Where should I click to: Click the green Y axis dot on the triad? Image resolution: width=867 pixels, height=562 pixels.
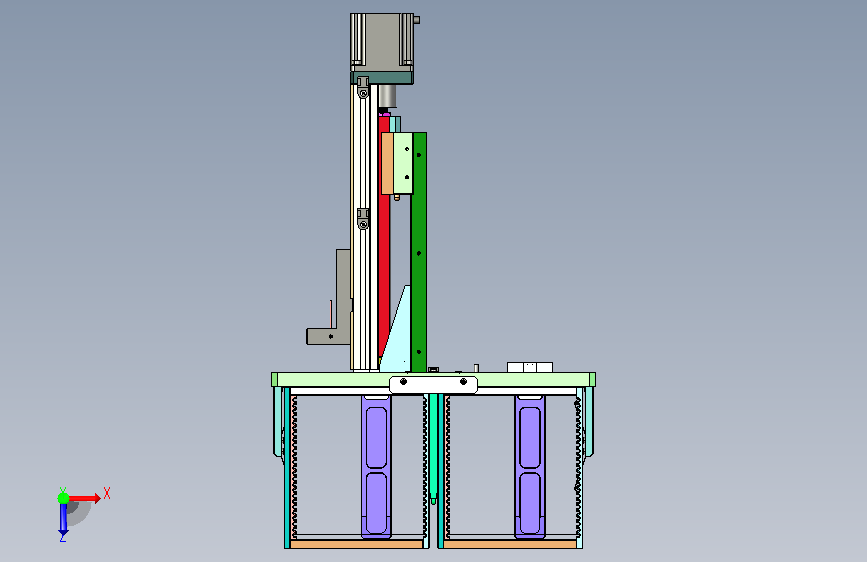[63, 498]
